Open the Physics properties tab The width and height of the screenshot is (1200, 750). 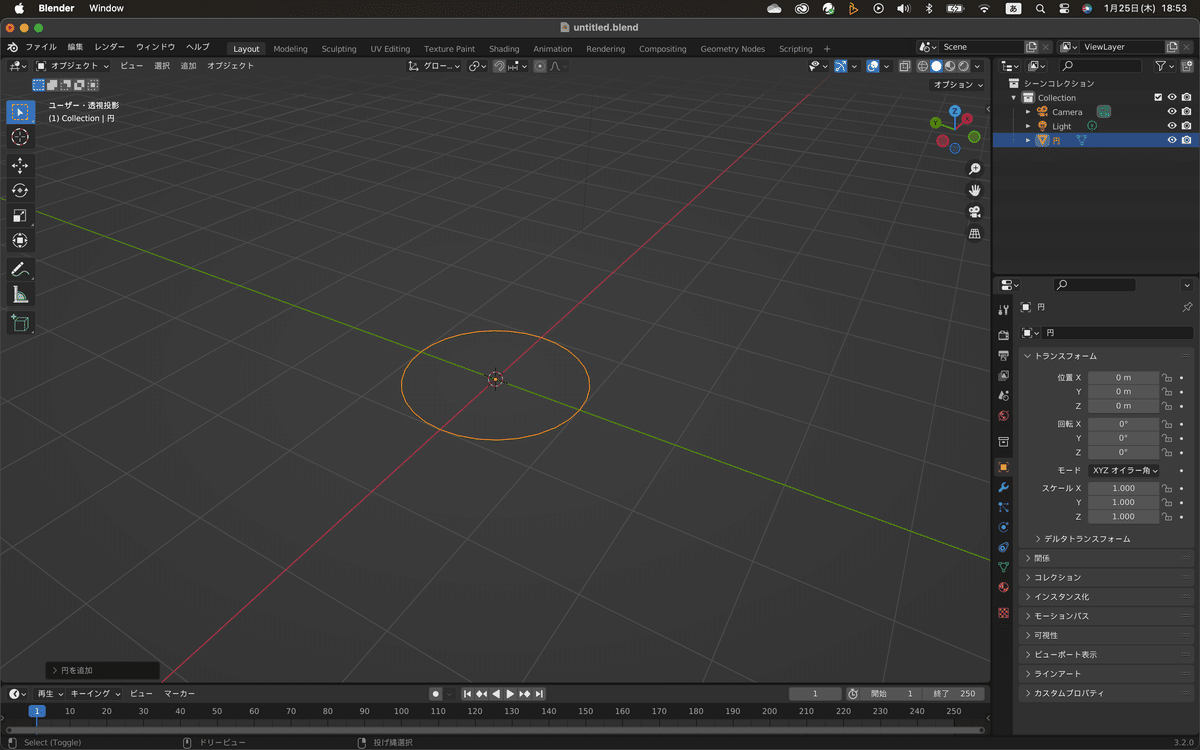1004,527
